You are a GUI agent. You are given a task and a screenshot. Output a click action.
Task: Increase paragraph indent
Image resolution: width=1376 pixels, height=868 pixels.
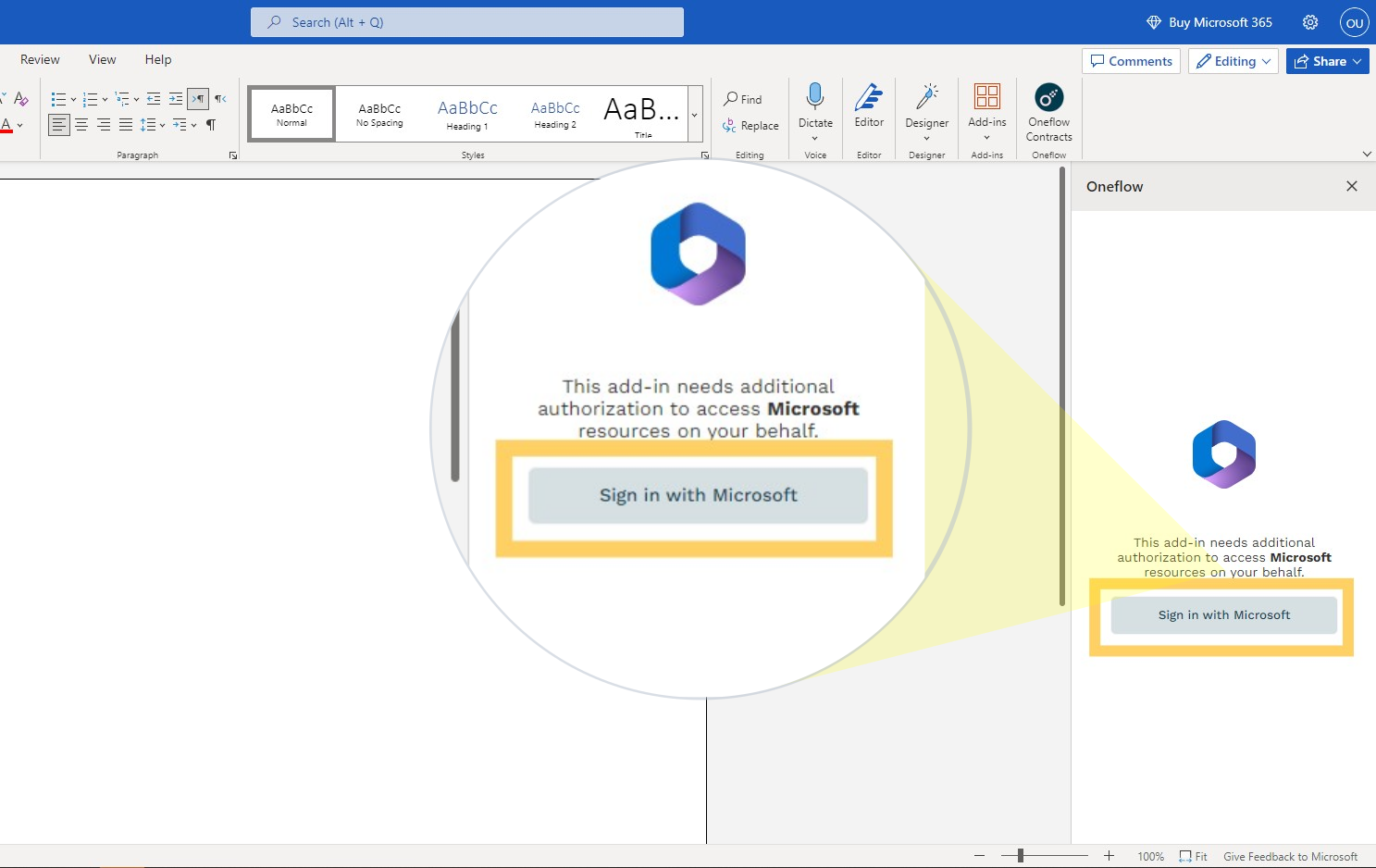pos(176,99)
